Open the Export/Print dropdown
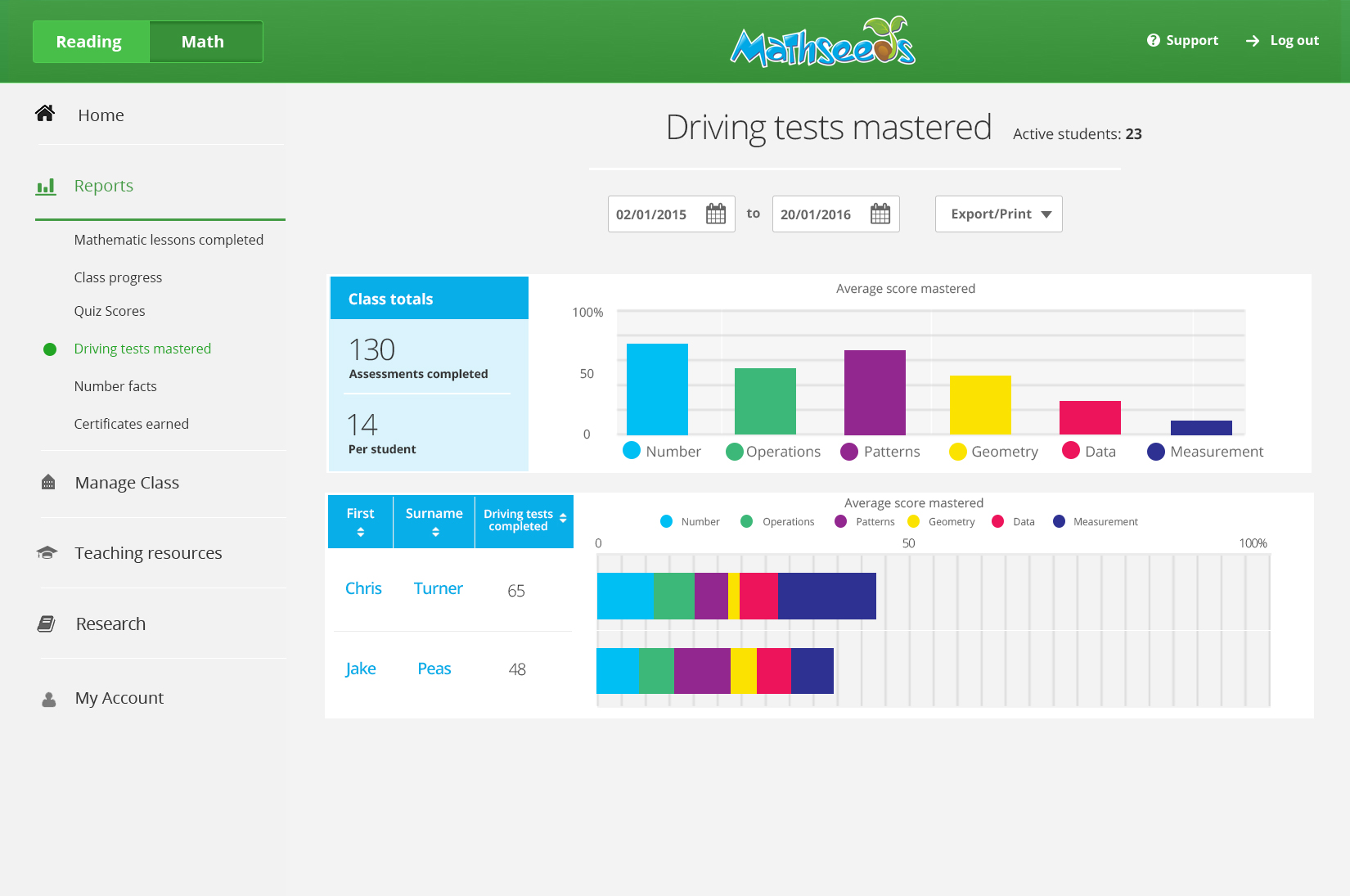Viewport: 1350px width, 896px height. 998,214
